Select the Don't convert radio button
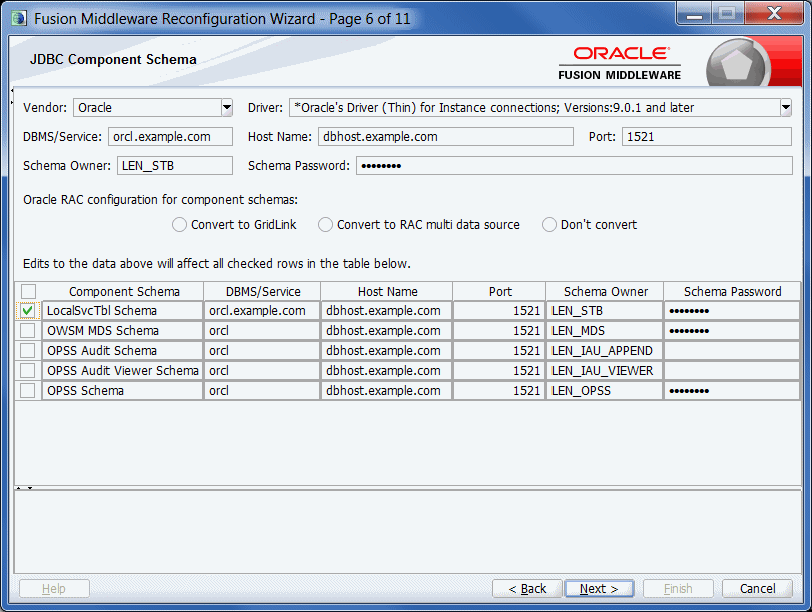Viewport: 812px width, 612px height. (549, 225)
